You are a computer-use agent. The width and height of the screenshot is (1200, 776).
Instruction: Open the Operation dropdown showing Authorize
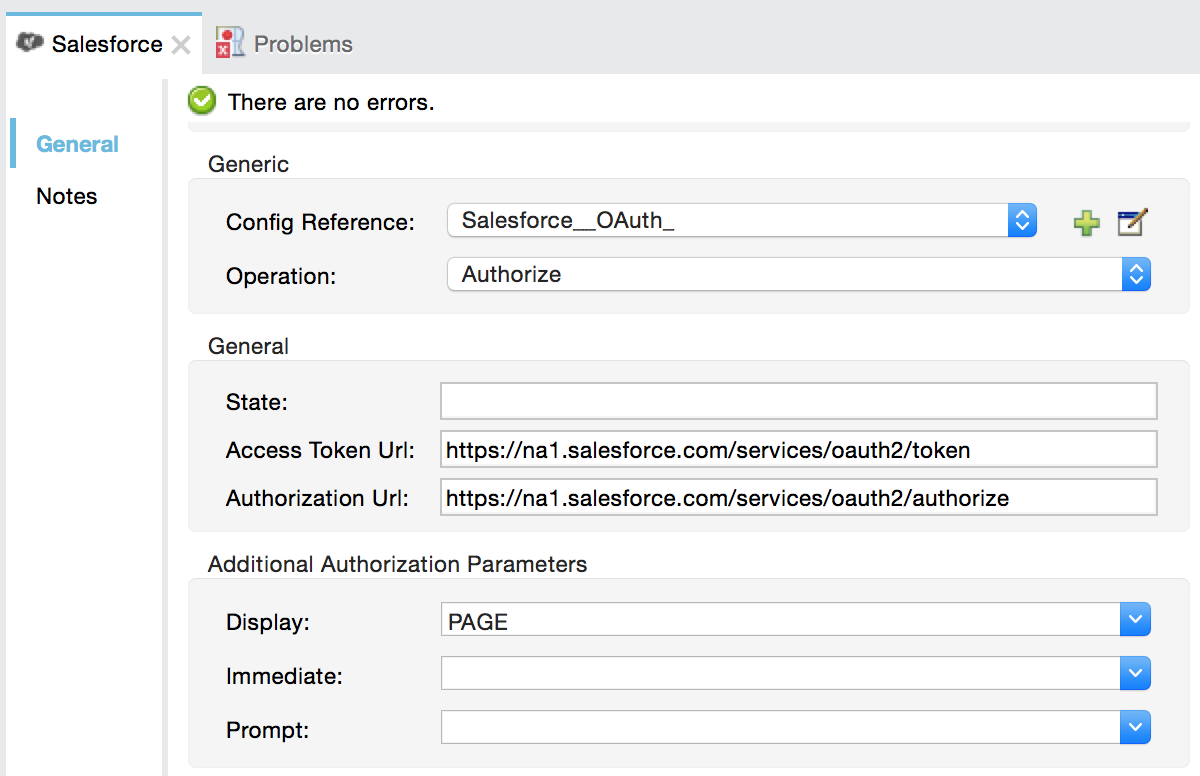(x=1136, y=274)
